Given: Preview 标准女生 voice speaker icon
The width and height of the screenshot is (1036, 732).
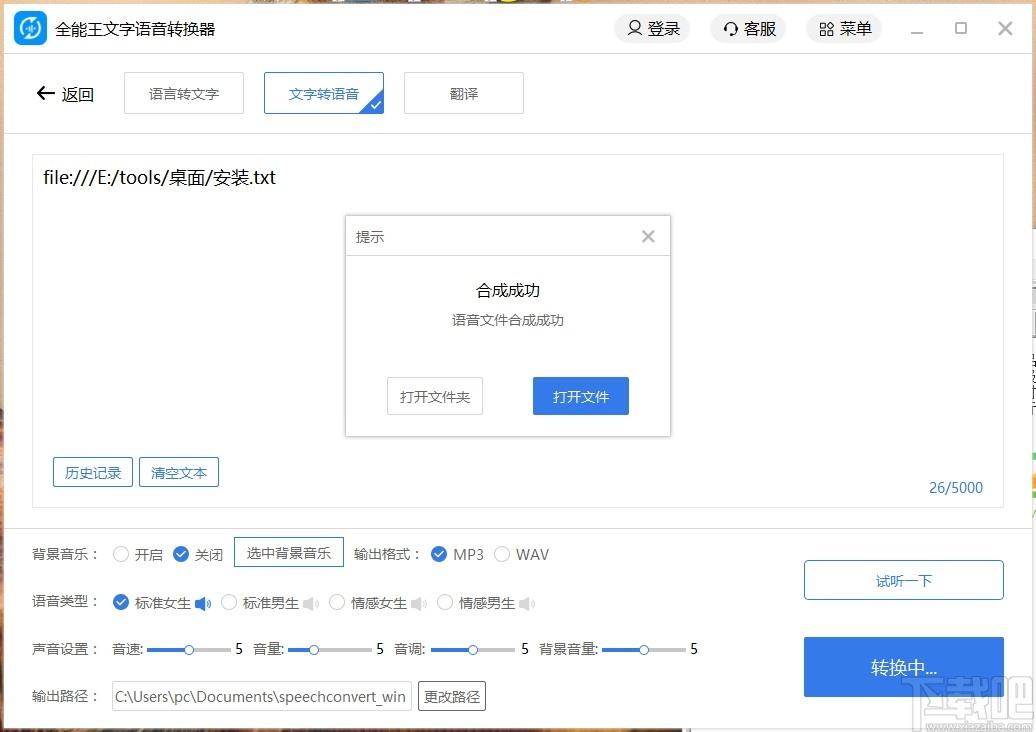Looking at the screenshot, I should 204,603.
